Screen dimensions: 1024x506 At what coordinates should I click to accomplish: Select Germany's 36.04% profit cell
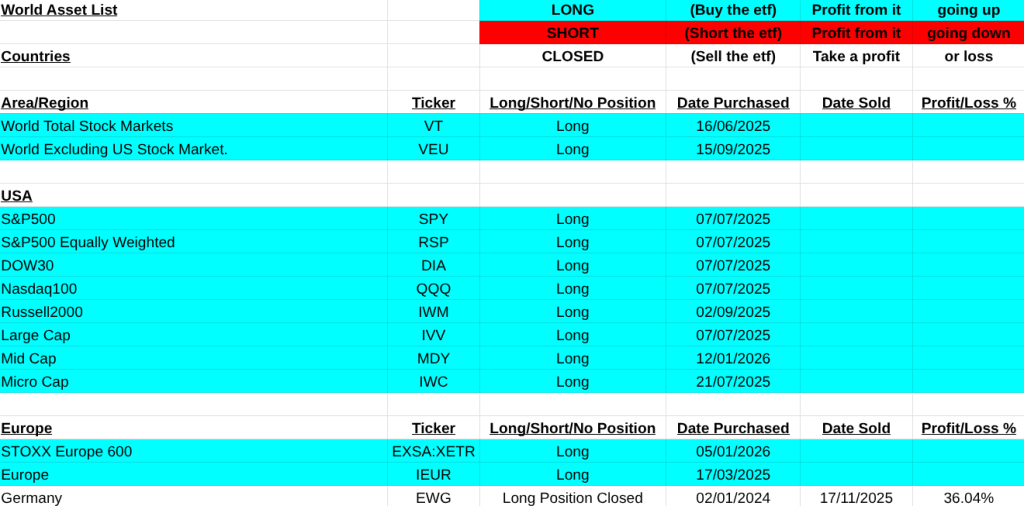pyautogui.click(x=968, y=497)
